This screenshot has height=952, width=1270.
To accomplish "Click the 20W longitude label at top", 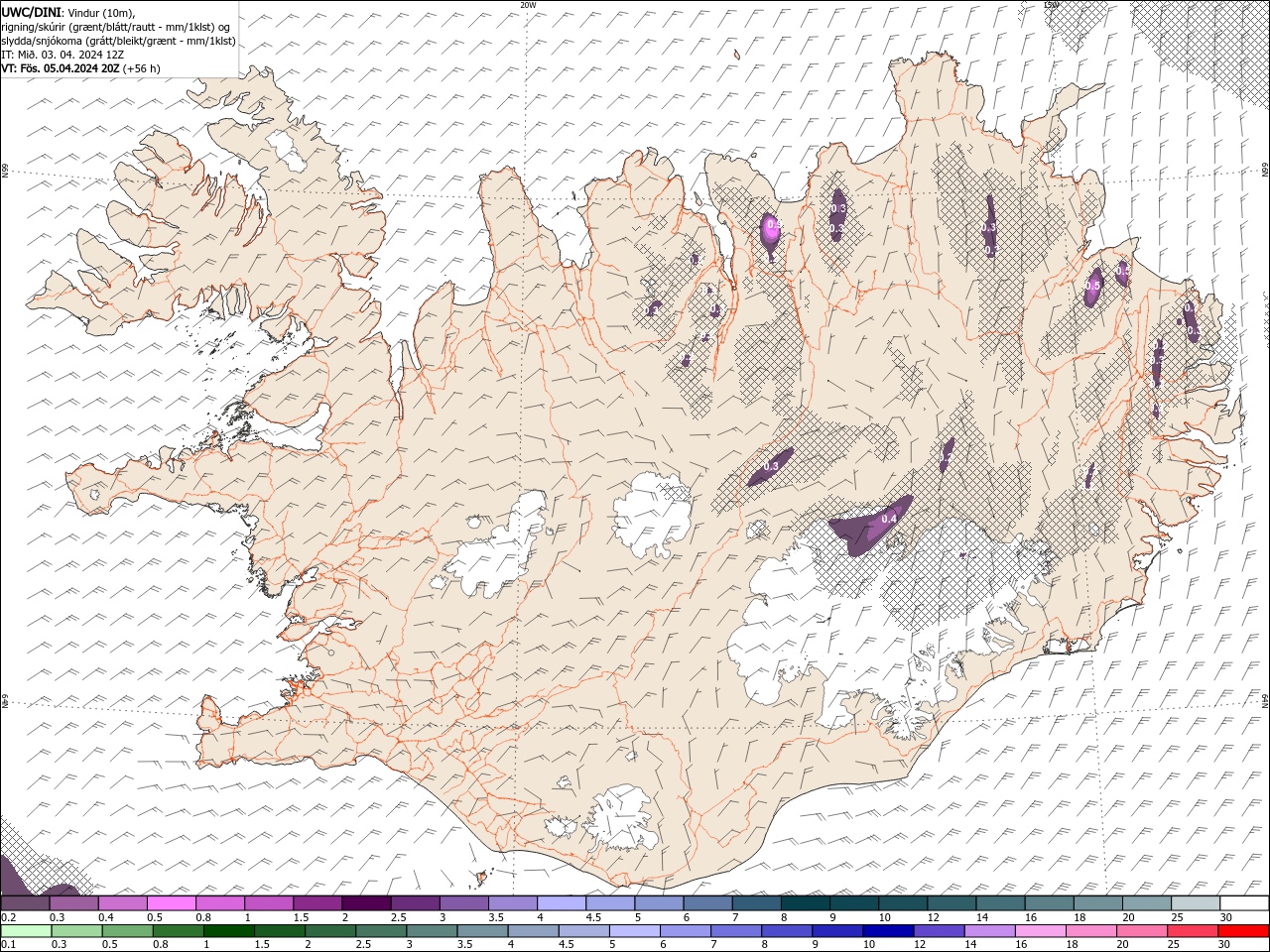I will pyautogui.click(x=528, y=5).
